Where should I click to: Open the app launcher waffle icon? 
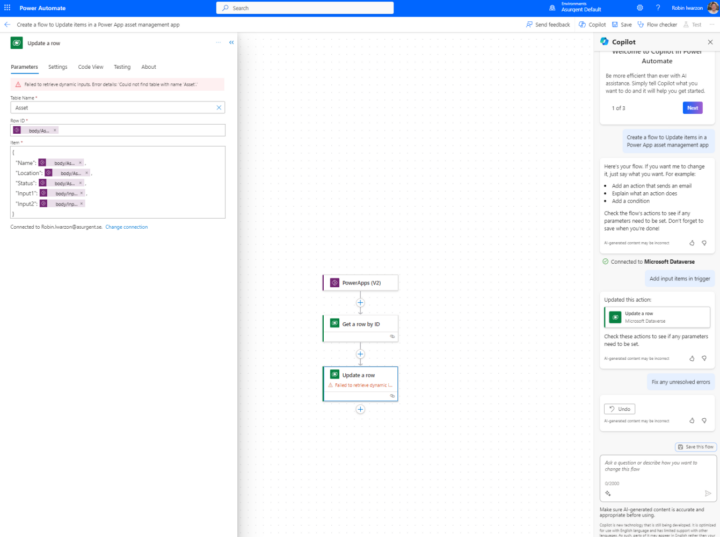(7, 8)
